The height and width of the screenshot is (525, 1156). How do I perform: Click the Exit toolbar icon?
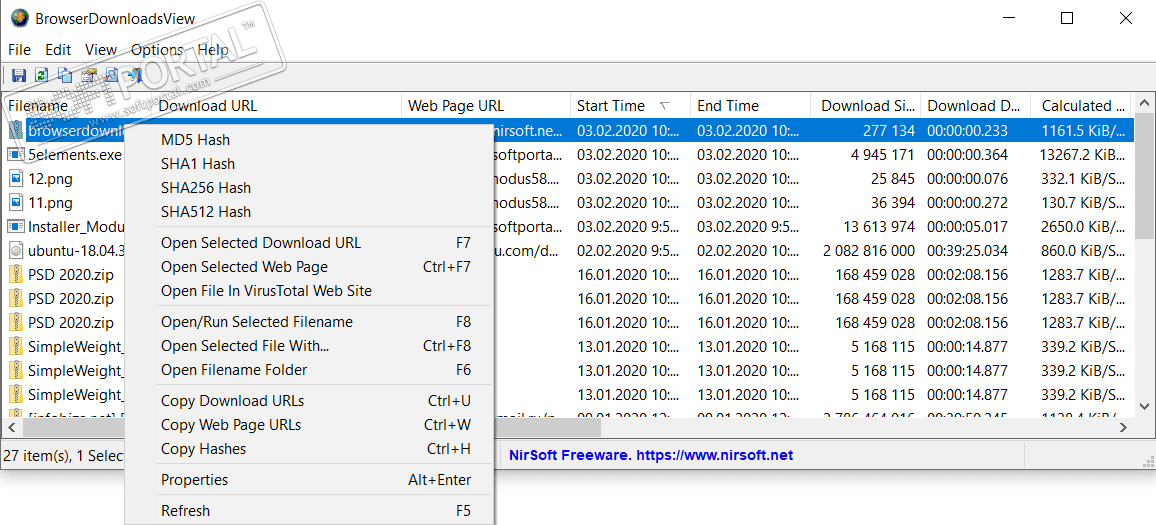[x=133, y=75]
